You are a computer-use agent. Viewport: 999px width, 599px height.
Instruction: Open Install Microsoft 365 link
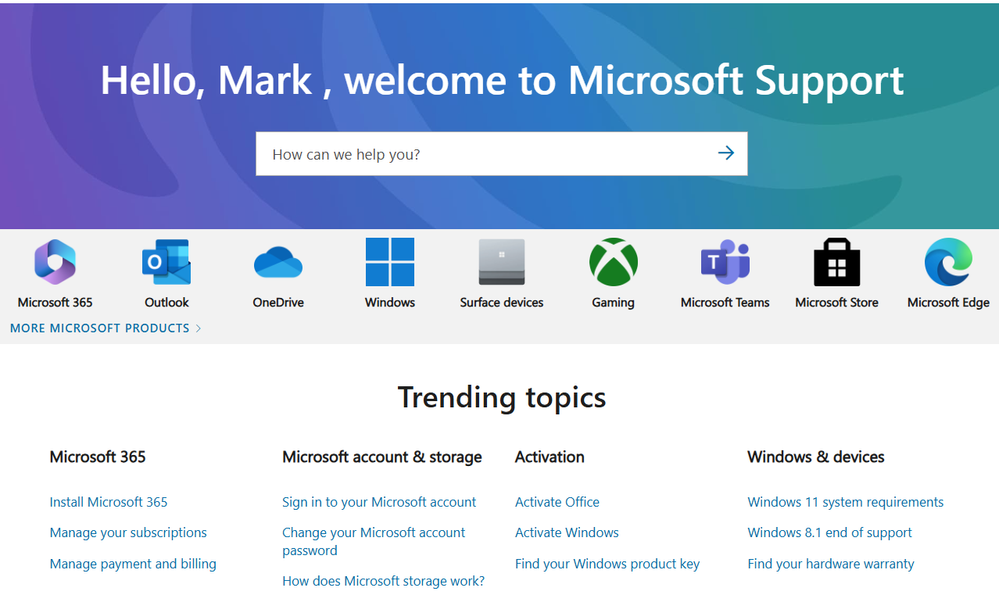[108, 502]
